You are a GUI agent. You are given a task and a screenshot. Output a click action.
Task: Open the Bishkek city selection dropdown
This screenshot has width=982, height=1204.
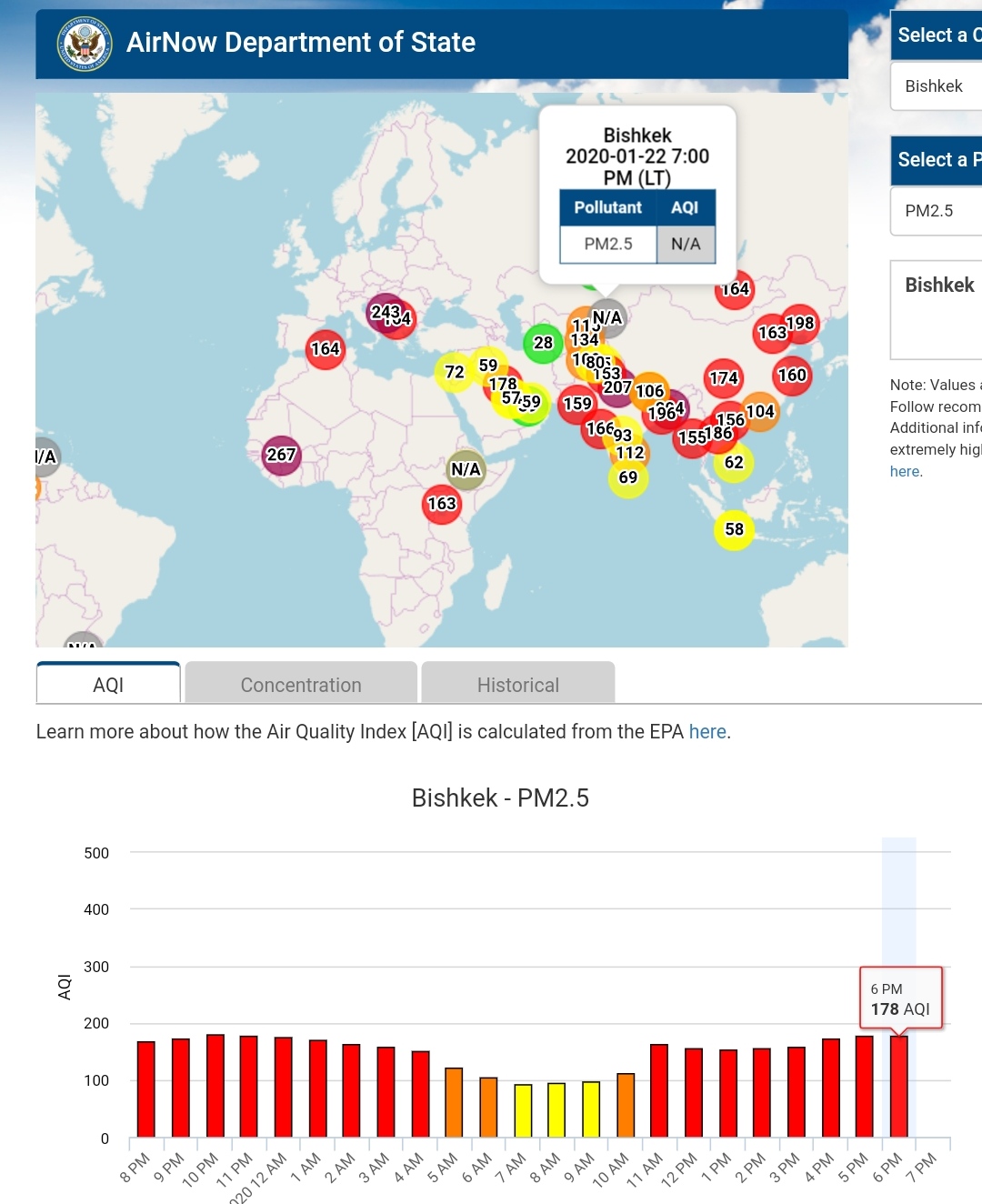937,86
